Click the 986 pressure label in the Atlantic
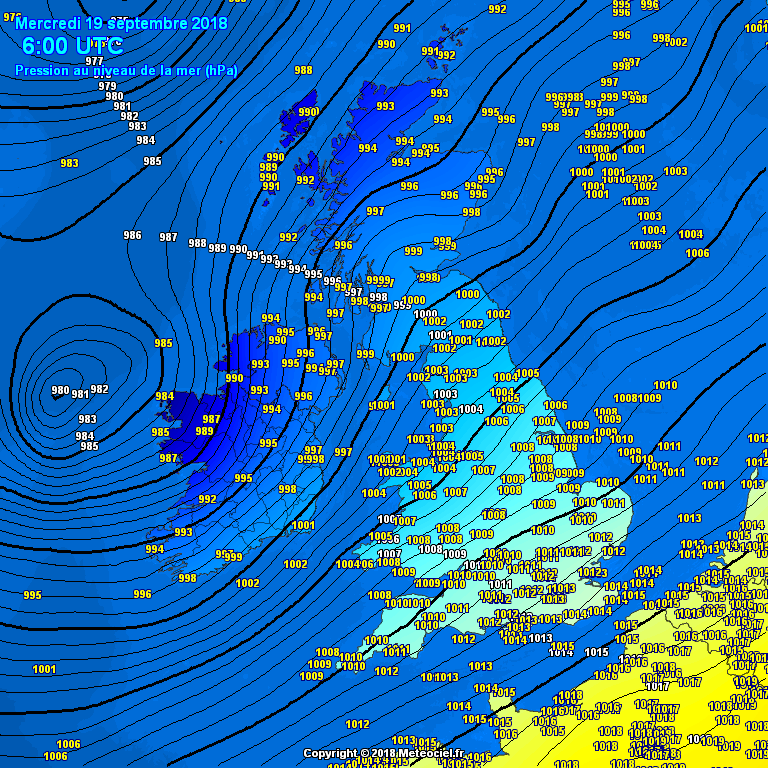Image resolution: width=768 pixels, height=768 pixels. (x=132, y=235)
